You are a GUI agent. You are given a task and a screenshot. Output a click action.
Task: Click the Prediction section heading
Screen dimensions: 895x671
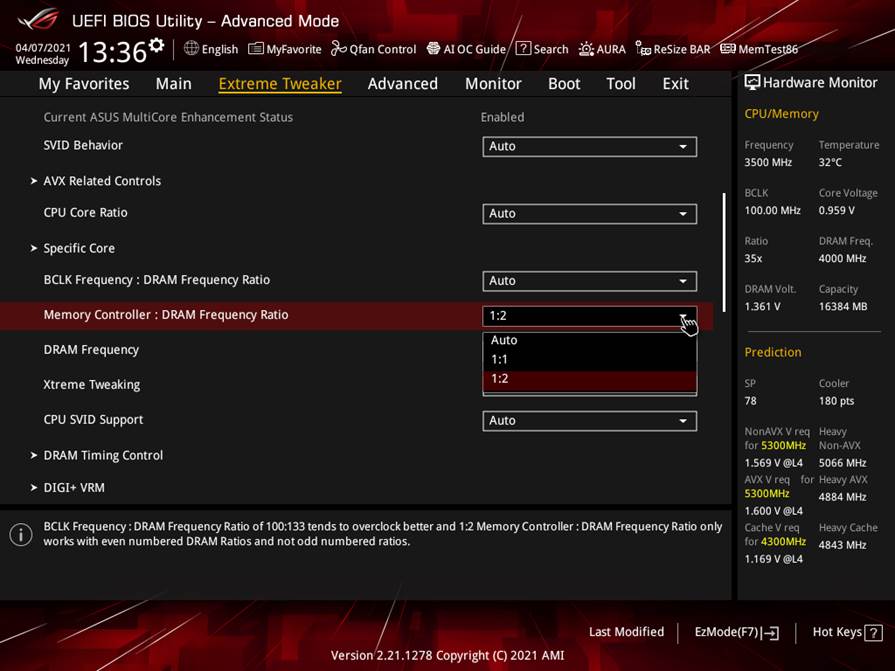[773, 353]
